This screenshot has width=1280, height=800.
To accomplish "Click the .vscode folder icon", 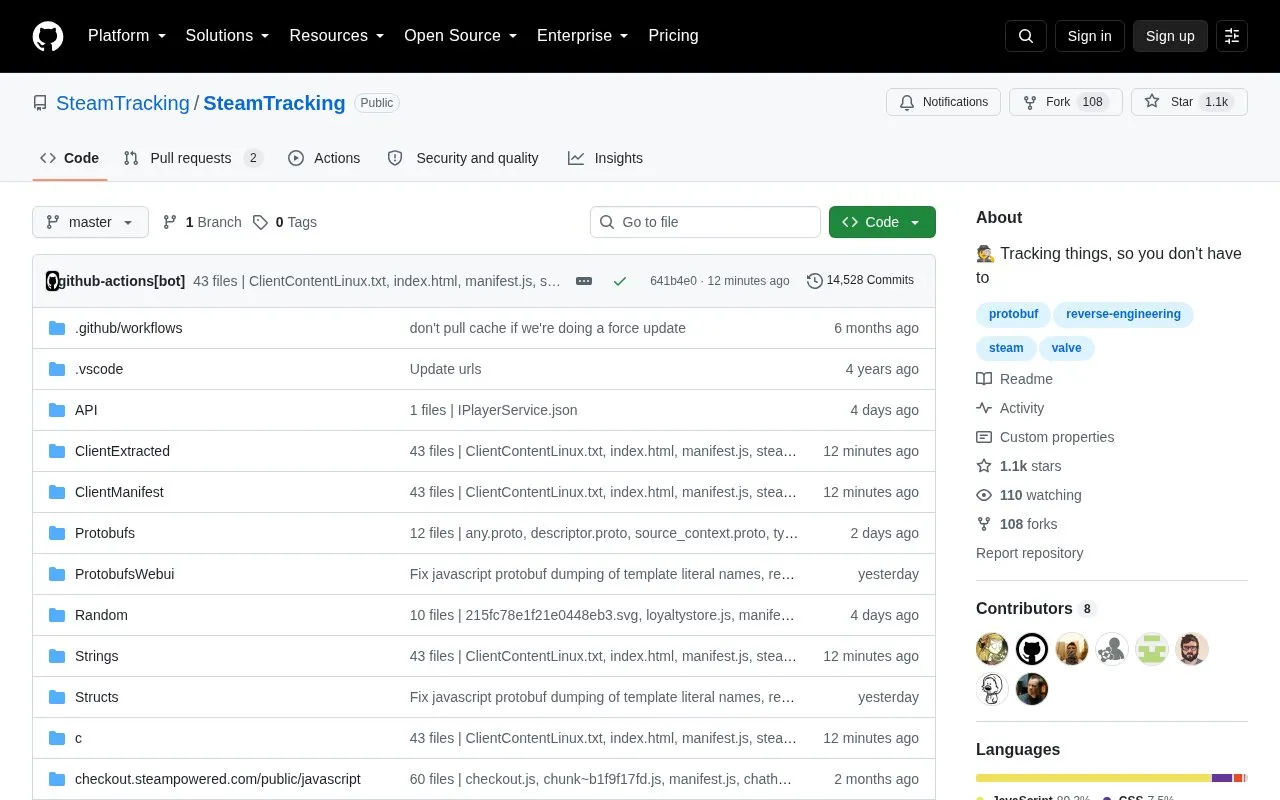I will pyautogui.click(x=57, y=369).
